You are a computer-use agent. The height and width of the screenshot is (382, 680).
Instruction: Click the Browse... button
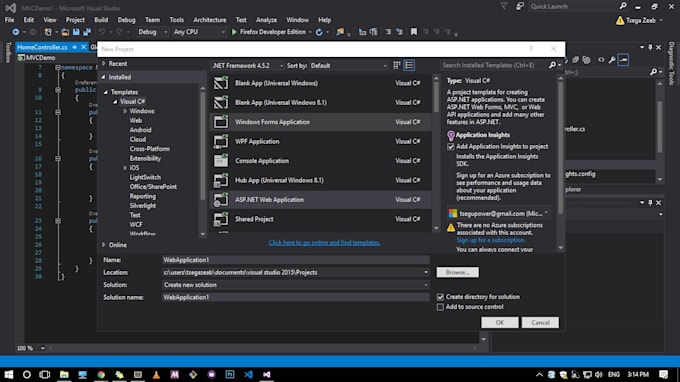(458, 272)
